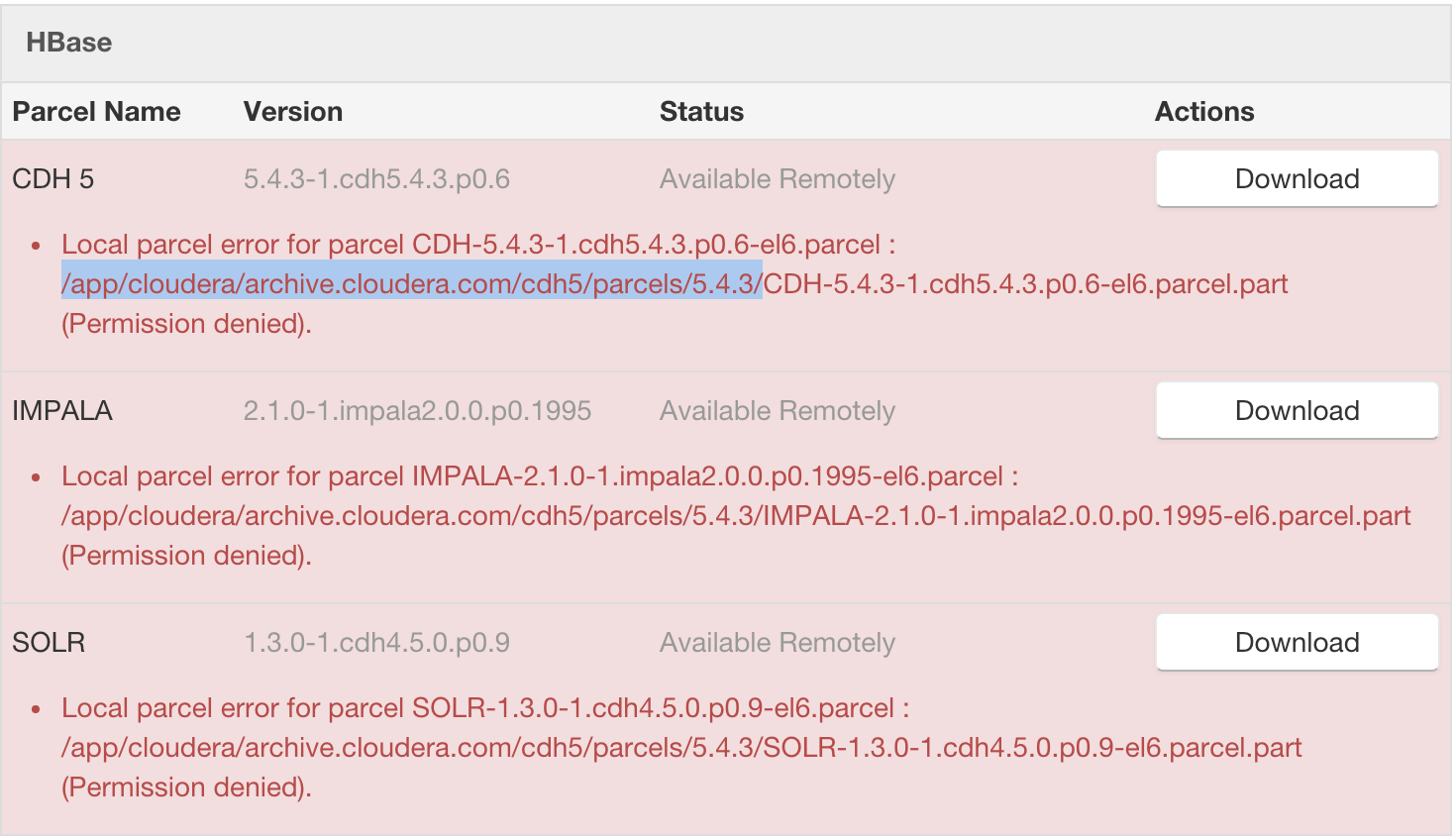Click Available Remotely status for SOLR
The width and height of the screenshot is (1456, 840).
click(778, 642)
